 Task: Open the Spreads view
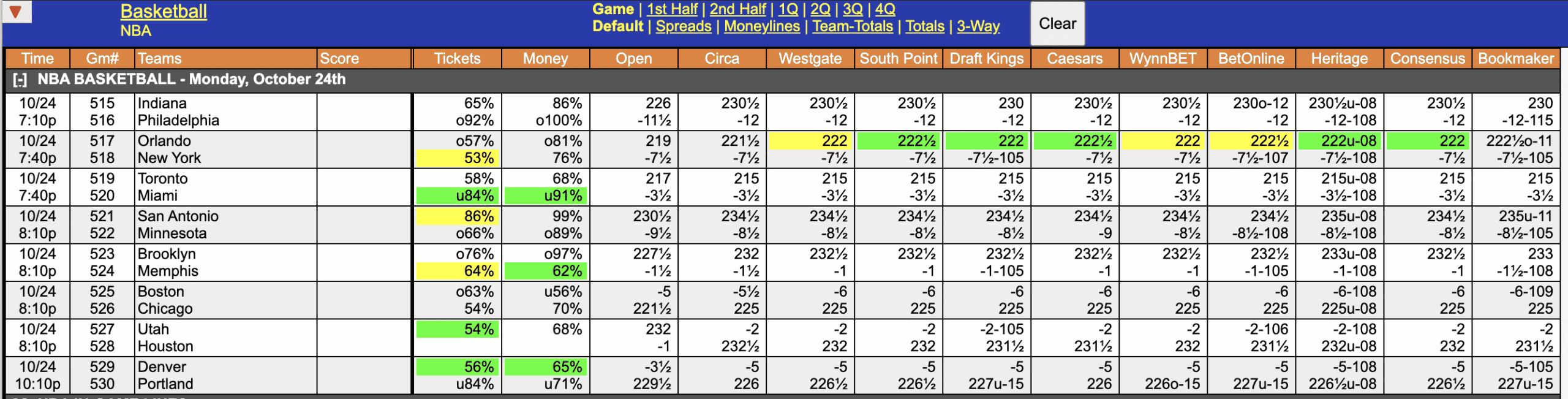point(684,26)
